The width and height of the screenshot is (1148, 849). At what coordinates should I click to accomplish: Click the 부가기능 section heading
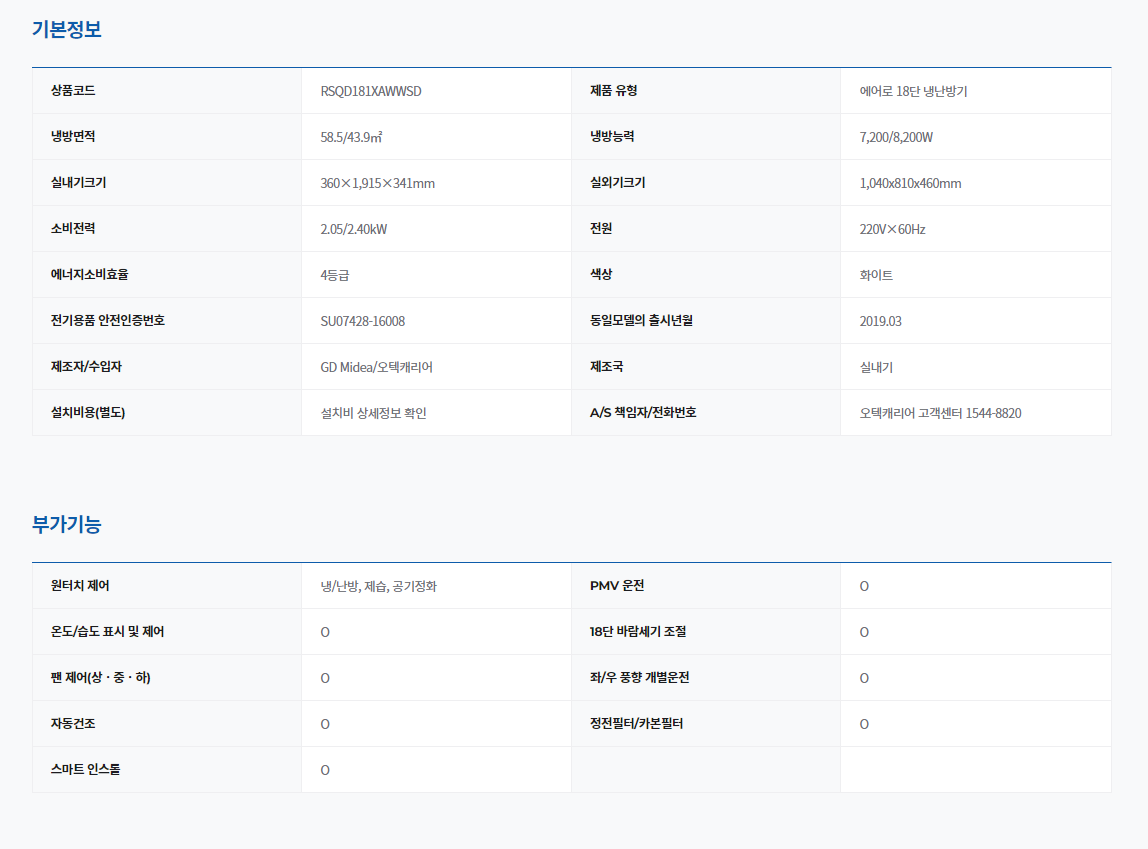[x=67, y=524]
